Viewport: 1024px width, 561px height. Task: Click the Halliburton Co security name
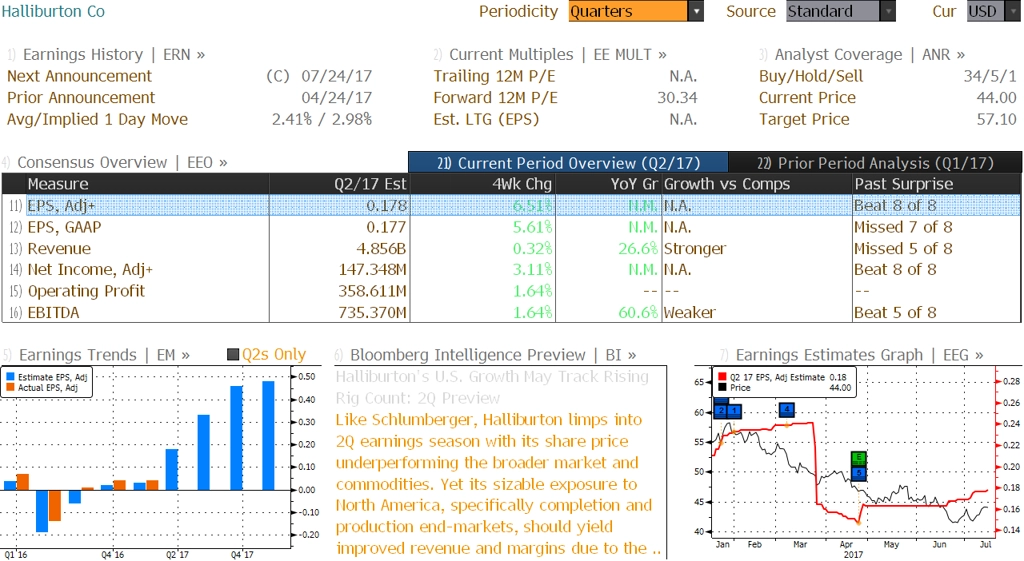(53, 11)
